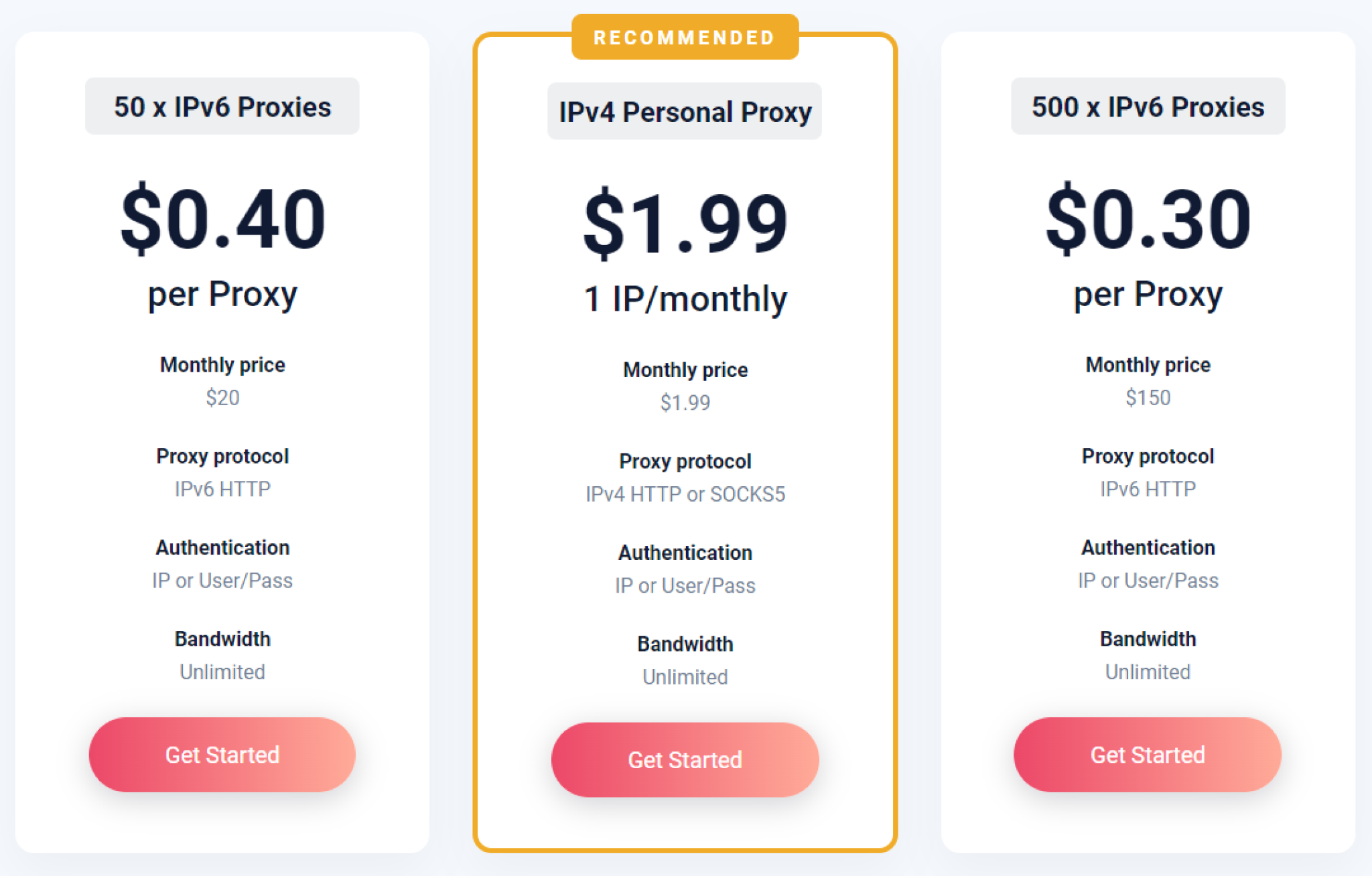Image resolution: width=1372 pixels, height=876 pixels.
Task: Select the 50 x IPv6 Proxies title
Action: pos(222,107)
